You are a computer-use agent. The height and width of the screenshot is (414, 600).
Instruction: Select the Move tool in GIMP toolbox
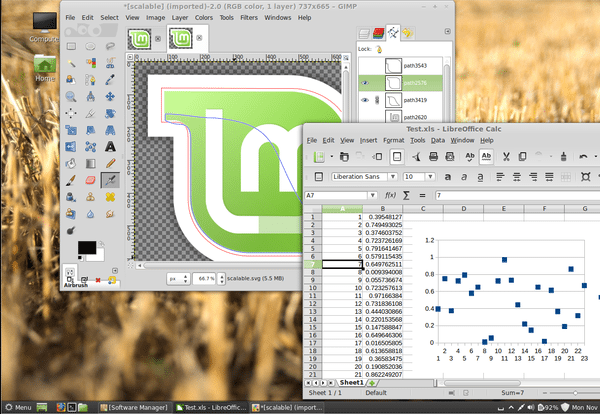(x=110, y=96)
